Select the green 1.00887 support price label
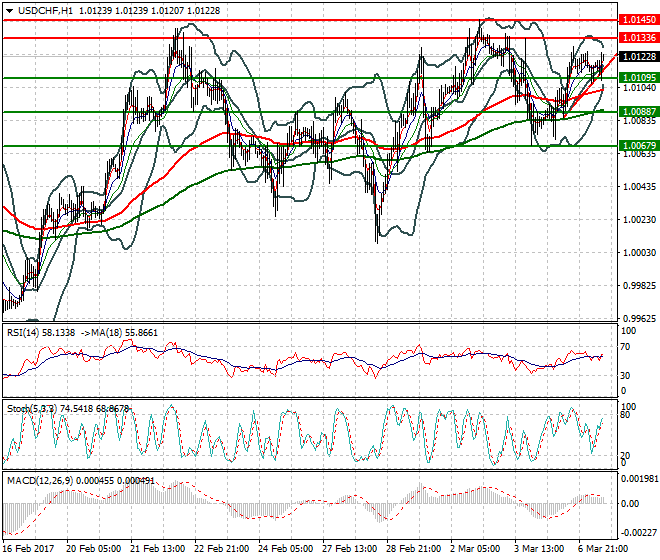 pyautogui.click(x=637, y=111)
